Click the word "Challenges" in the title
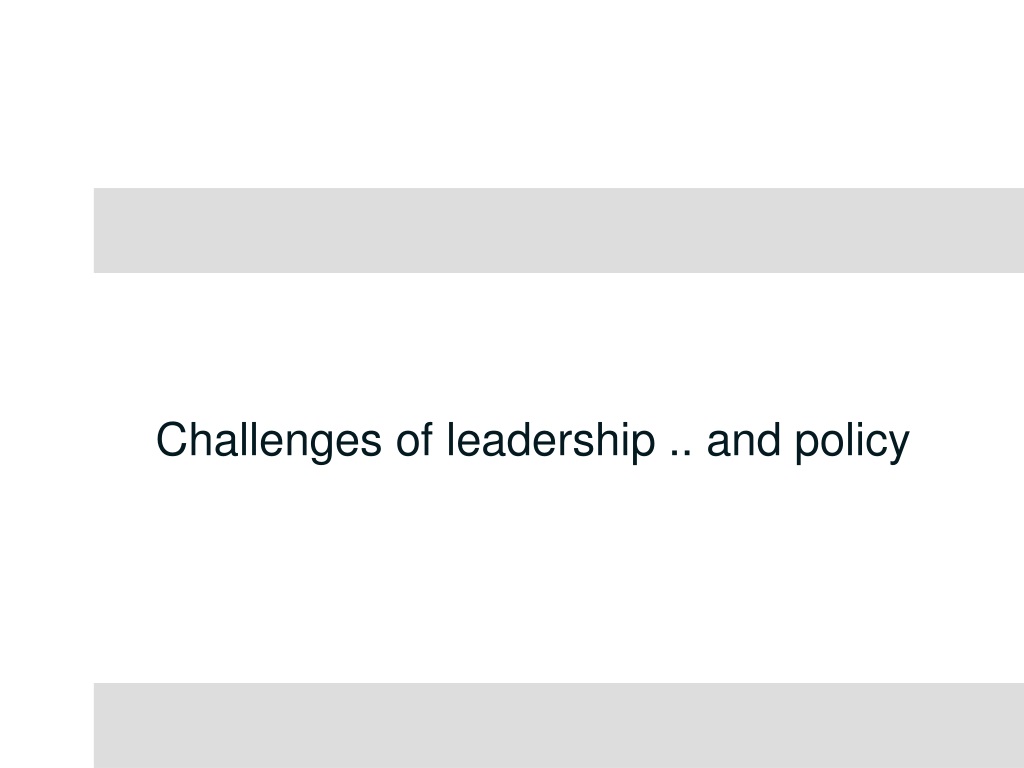Screen dimensions: 1024x768 tap(268, 441)
